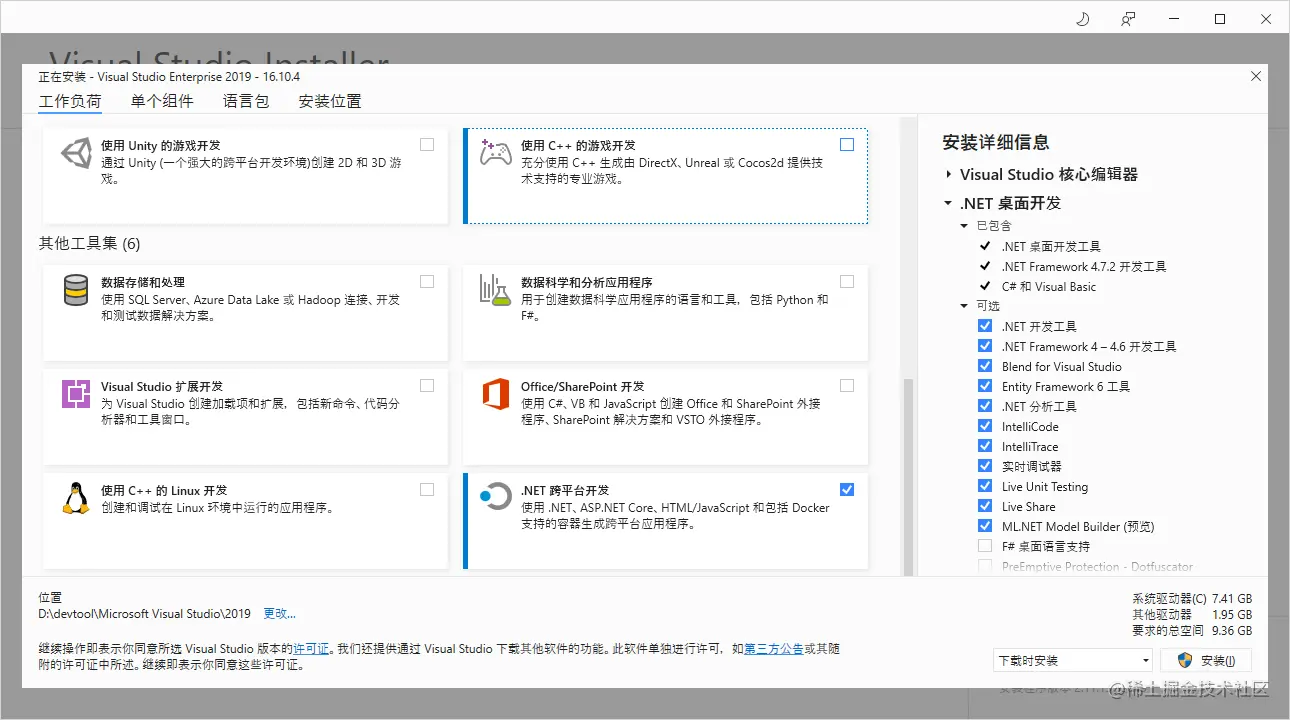1290x720 pixels.
Task: Click the .NET cross-platform circle icon
Action: tap(496, 496)
